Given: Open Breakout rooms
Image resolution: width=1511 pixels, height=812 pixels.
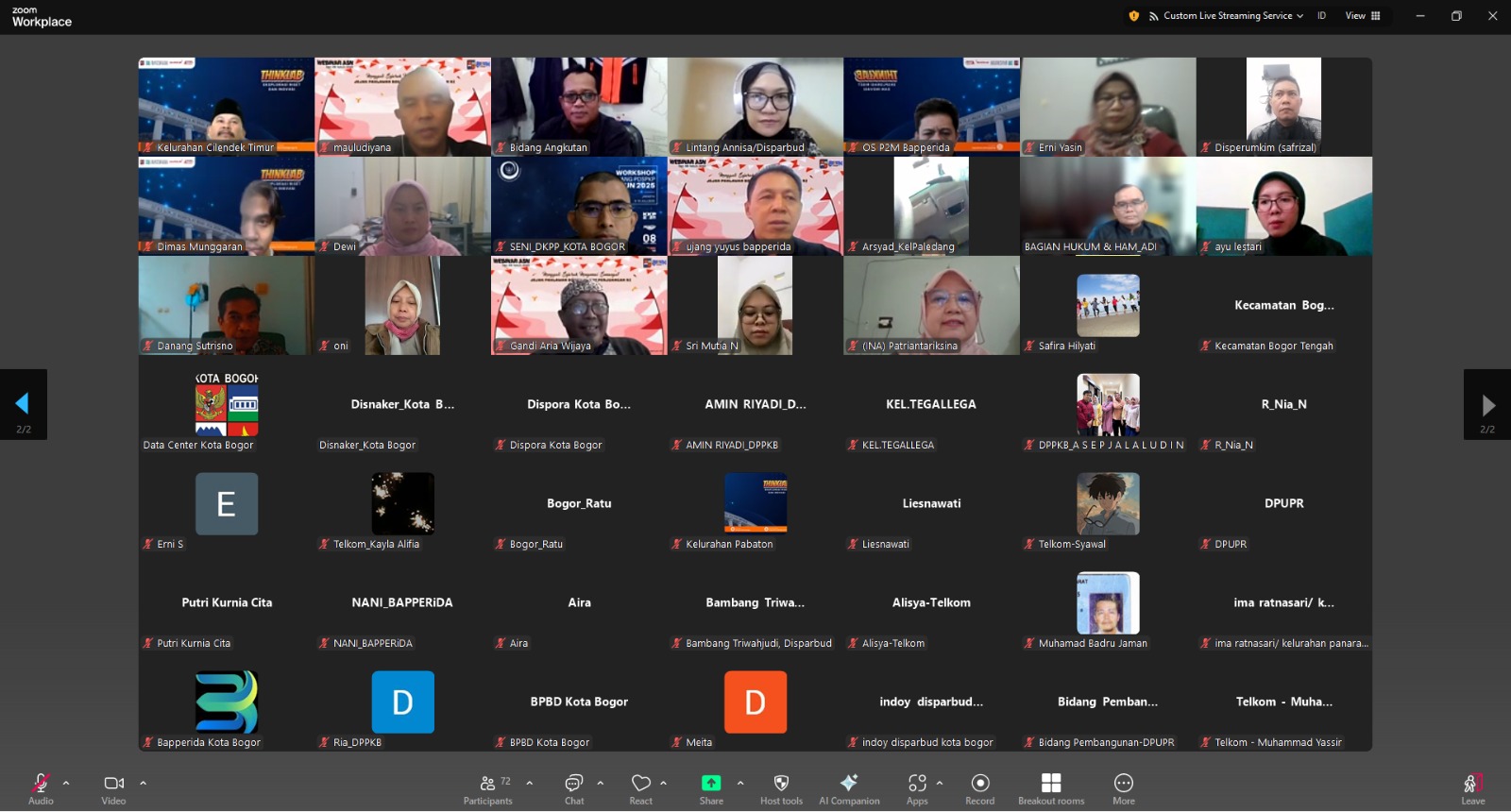Looking at the screenshot, I should tap(1051, 789).
